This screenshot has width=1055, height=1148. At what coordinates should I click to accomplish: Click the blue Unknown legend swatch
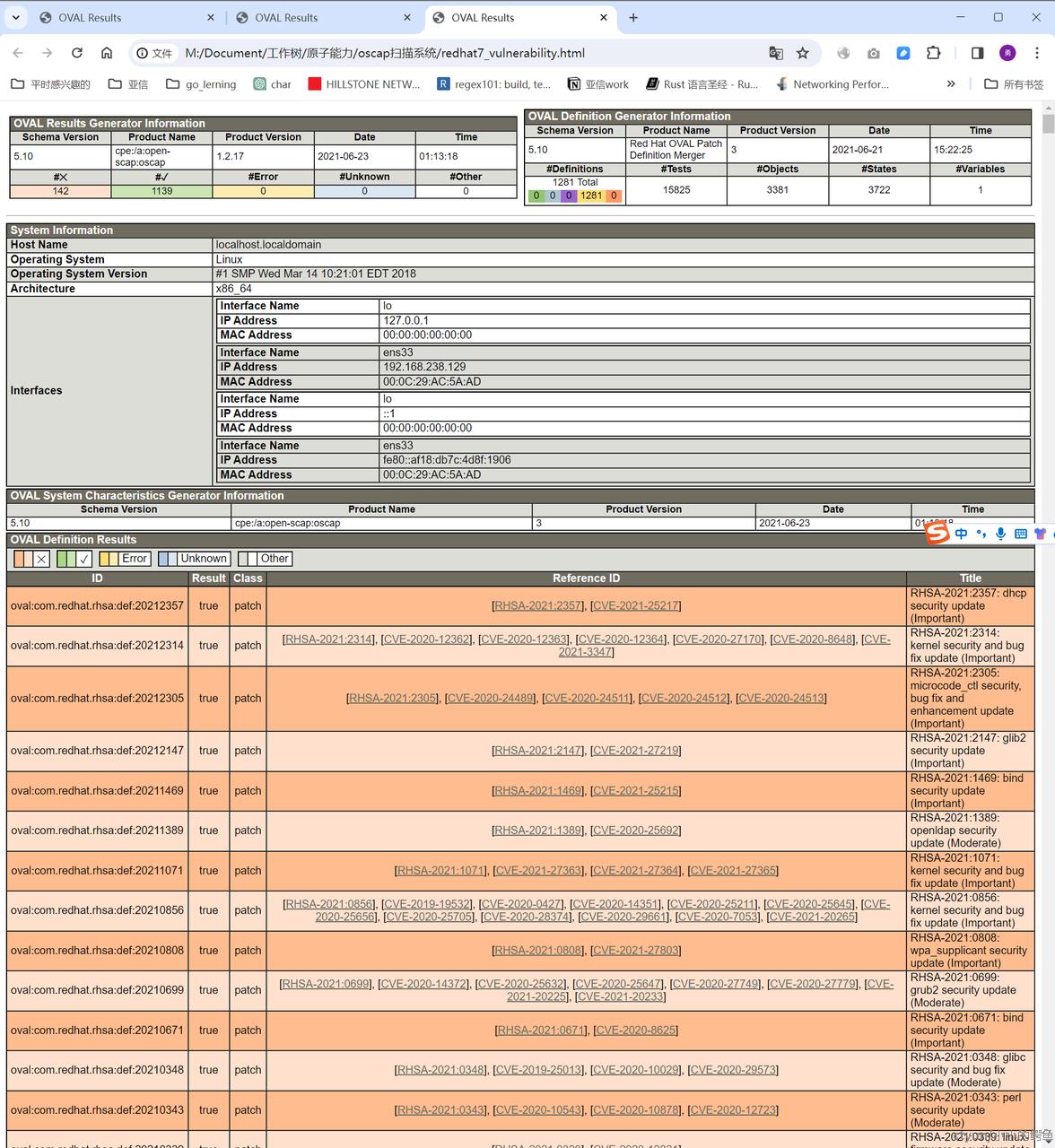(167, 559)
